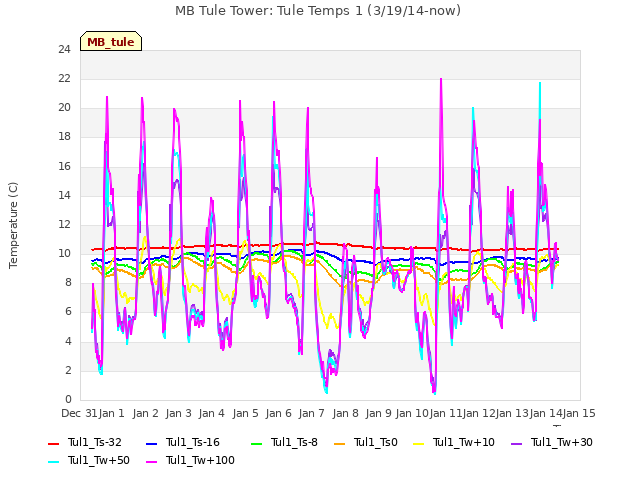Click the Jan 3 x-axis tick label

pyautogui.click(x=178, y=413)
